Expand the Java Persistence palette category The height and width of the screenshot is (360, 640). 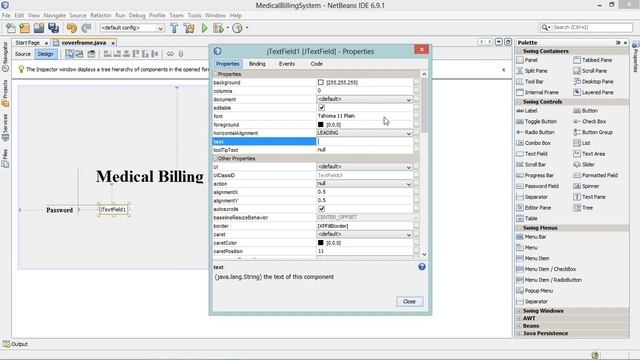point(519,333)
